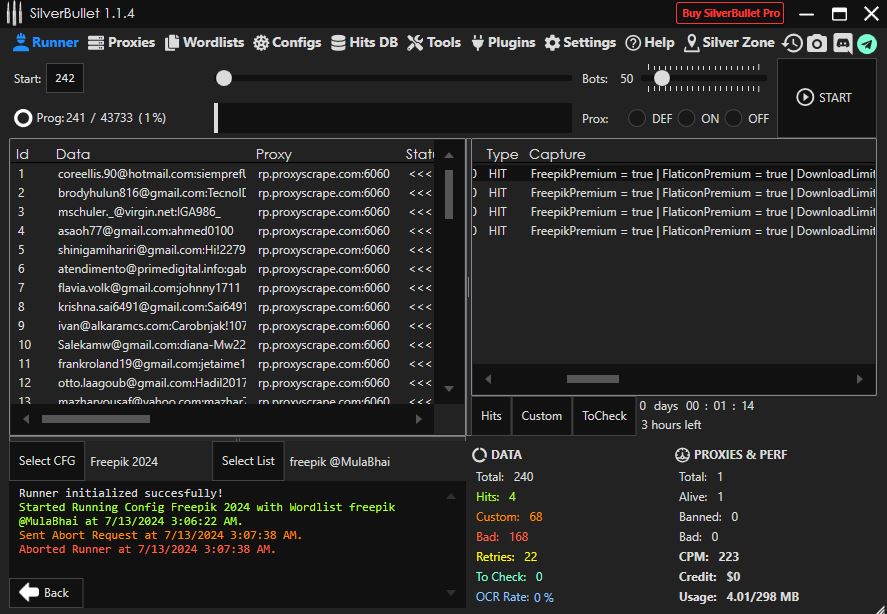Viewport: 887px width, 614px height.
Task: Click the data list scroll-down arrow
Action: tap(449, 388)
